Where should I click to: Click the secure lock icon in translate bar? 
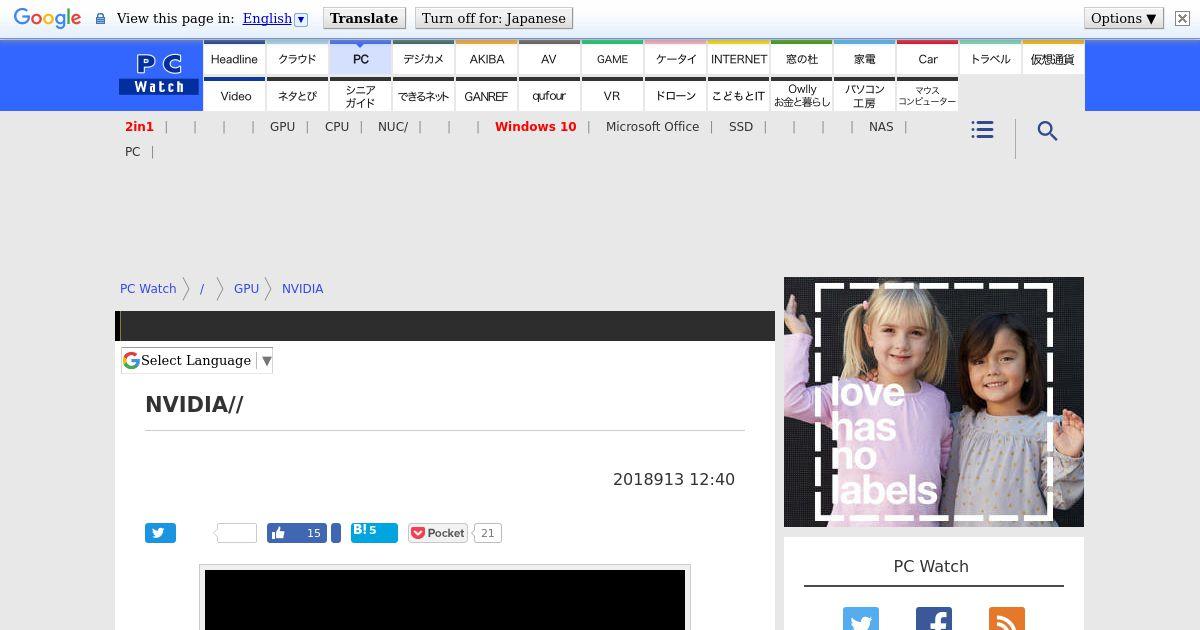click(x=100, y=19)
